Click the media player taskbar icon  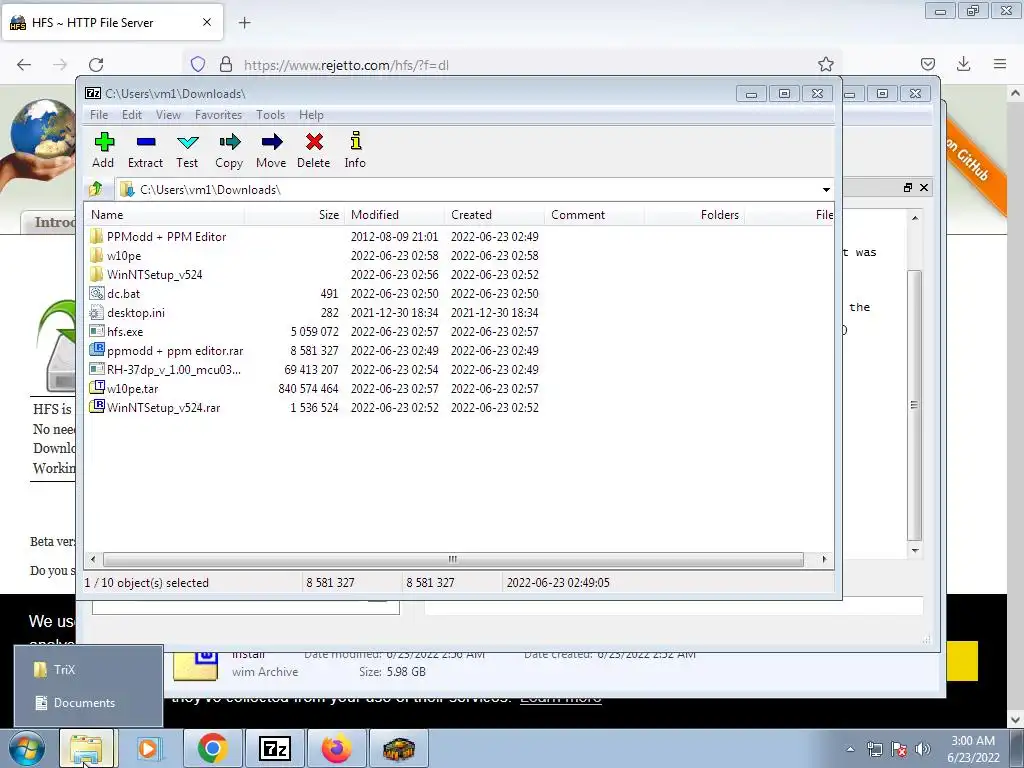(150, 748)
